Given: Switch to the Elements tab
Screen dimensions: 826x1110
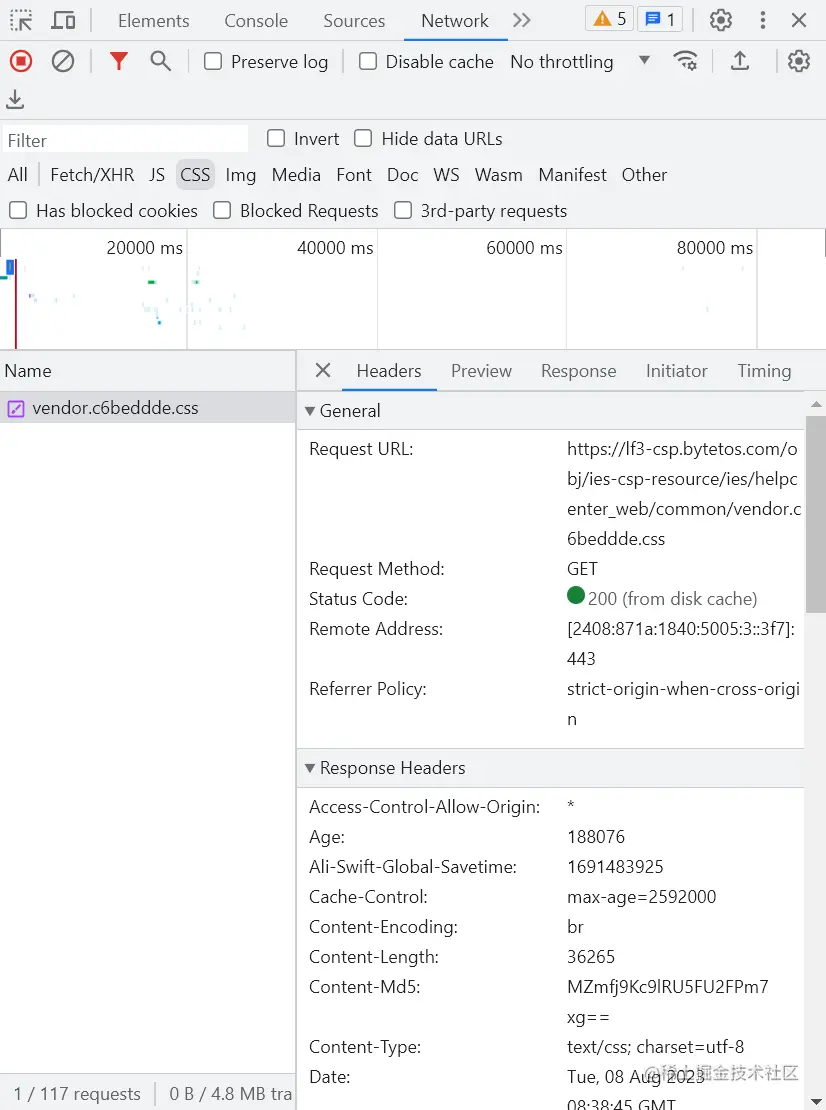Looking at the screenshot, I should click(x=154, y=21).
